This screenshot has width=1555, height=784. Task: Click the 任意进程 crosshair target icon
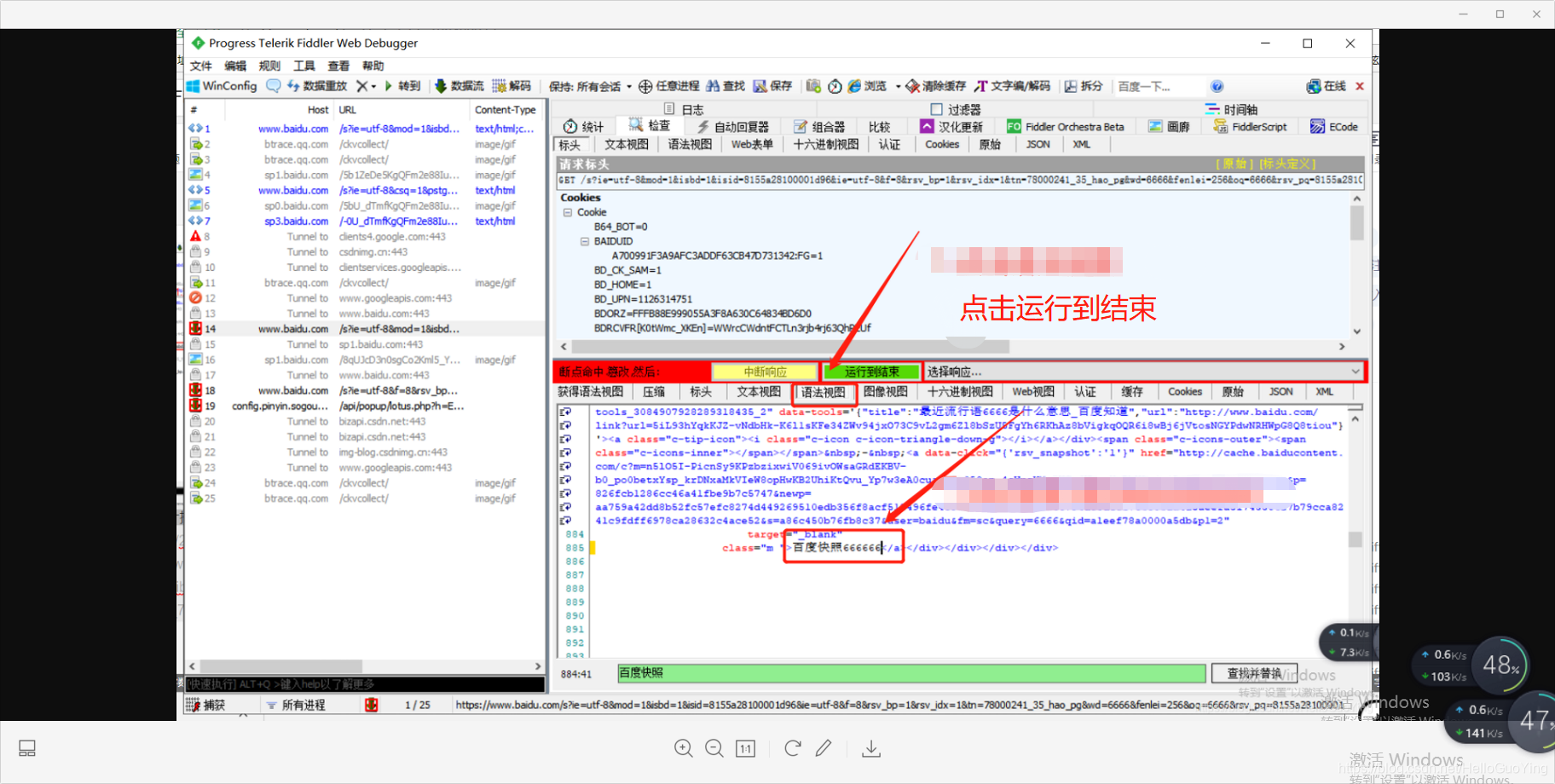point(645,86)
